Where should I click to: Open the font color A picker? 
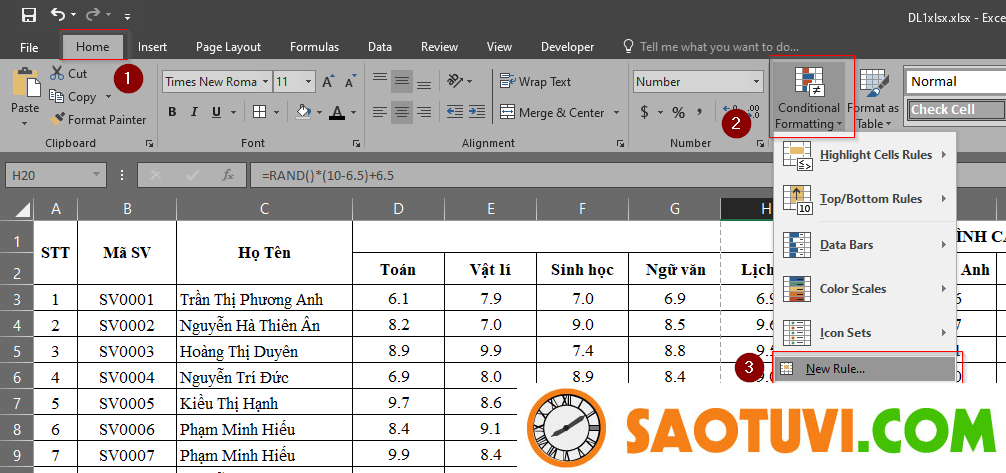click(337, 112)
